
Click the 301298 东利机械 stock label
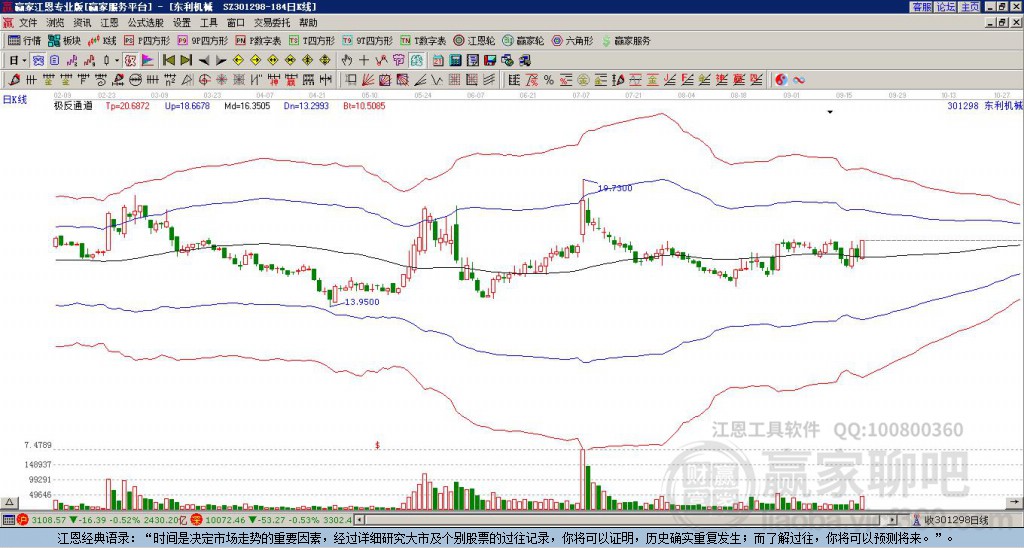pyautogui.click(x=985, y=105)
